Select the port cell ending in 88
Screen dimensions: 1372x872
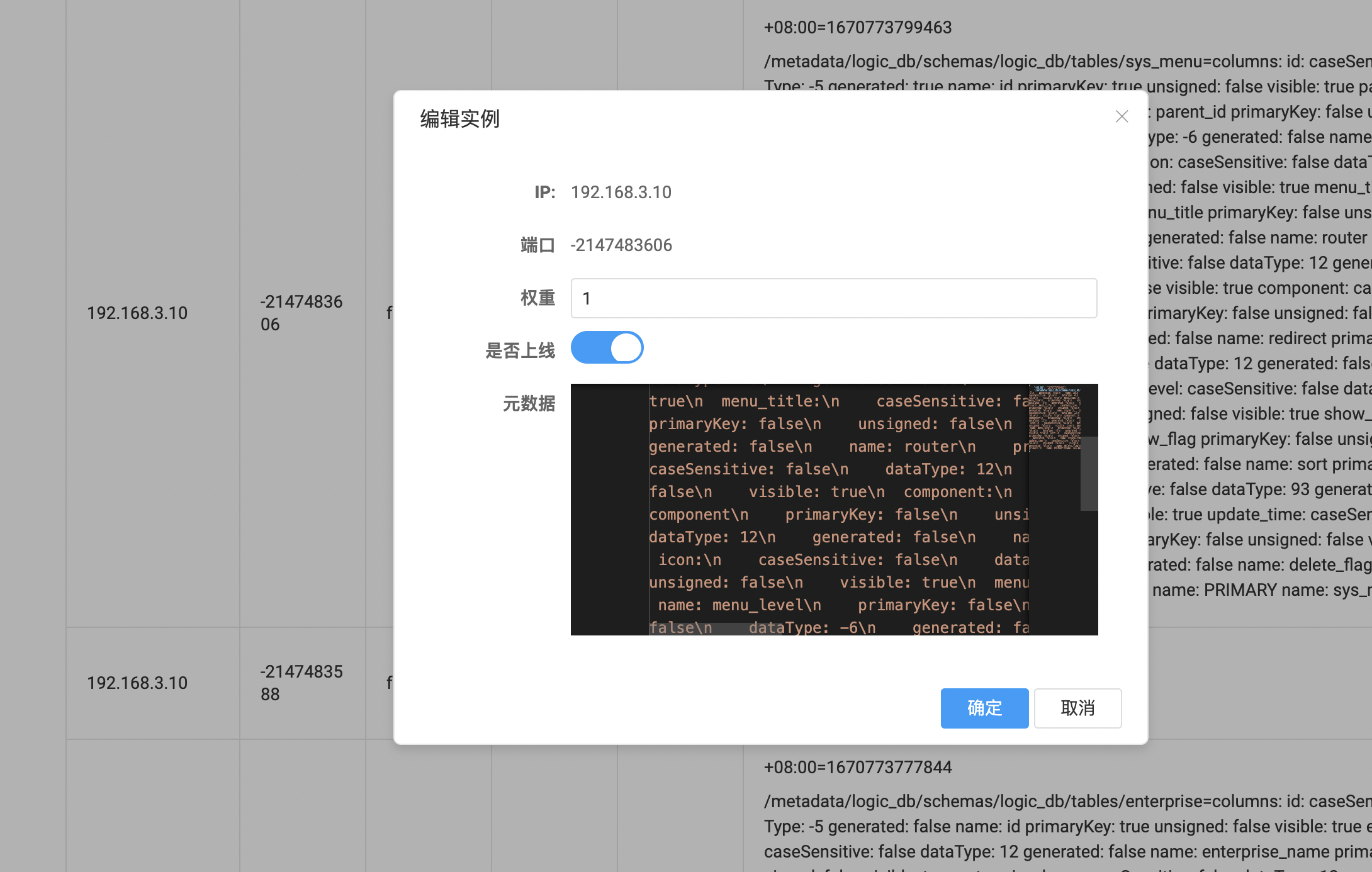(301, 683)
